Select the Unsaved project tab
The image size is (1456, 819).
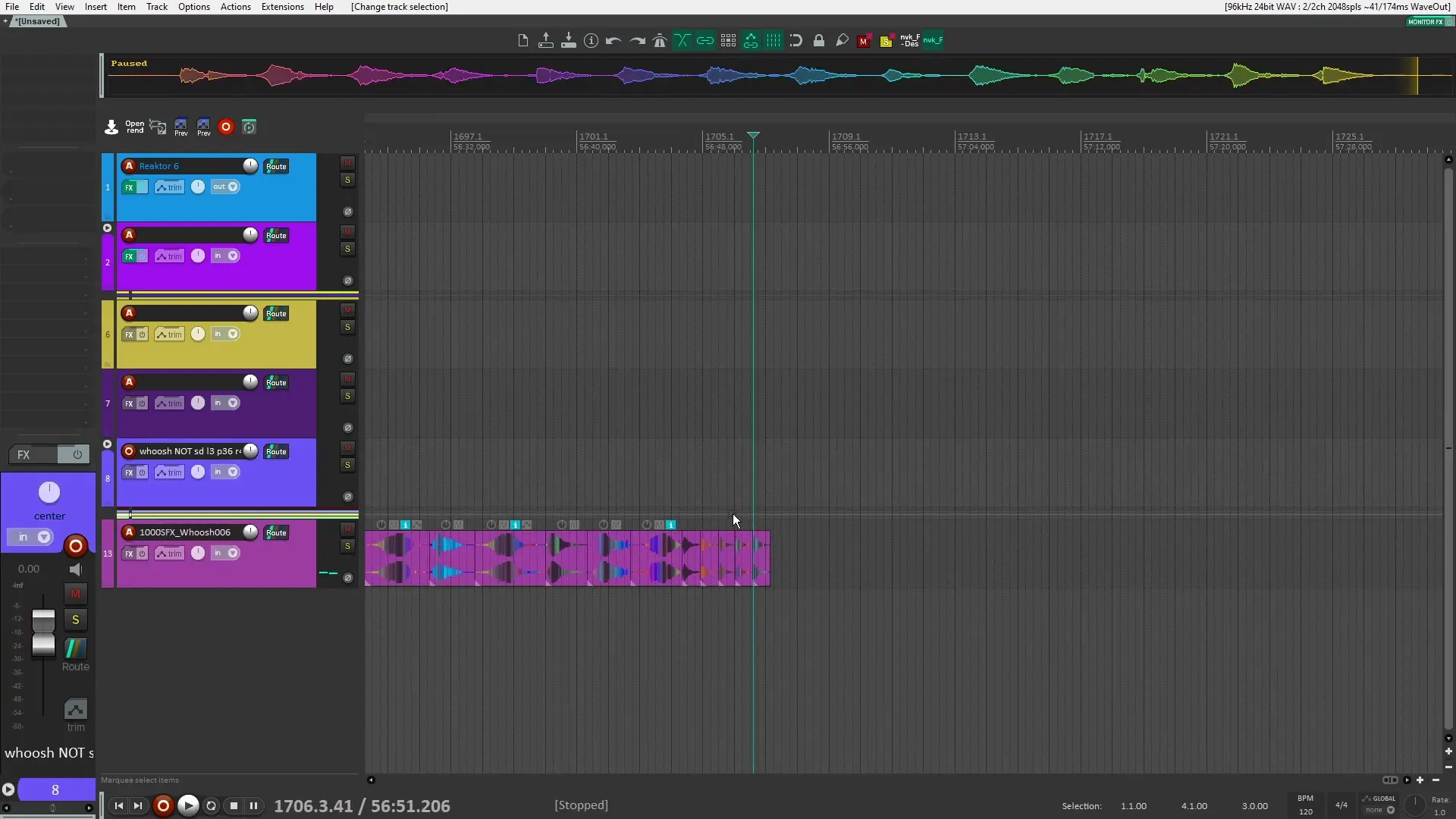[x=36, y=21]
